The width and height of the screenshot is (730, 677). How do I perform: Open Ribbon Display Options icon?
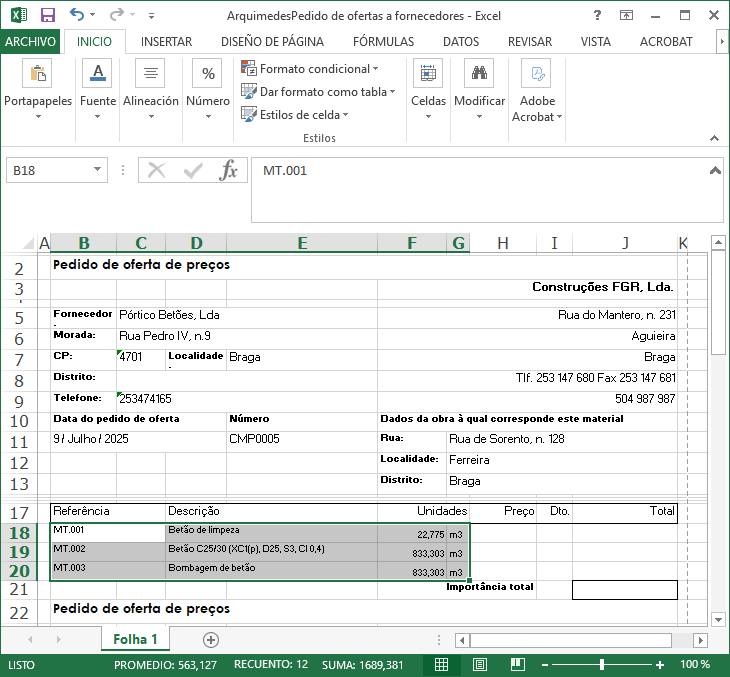[x=626, y=15]
